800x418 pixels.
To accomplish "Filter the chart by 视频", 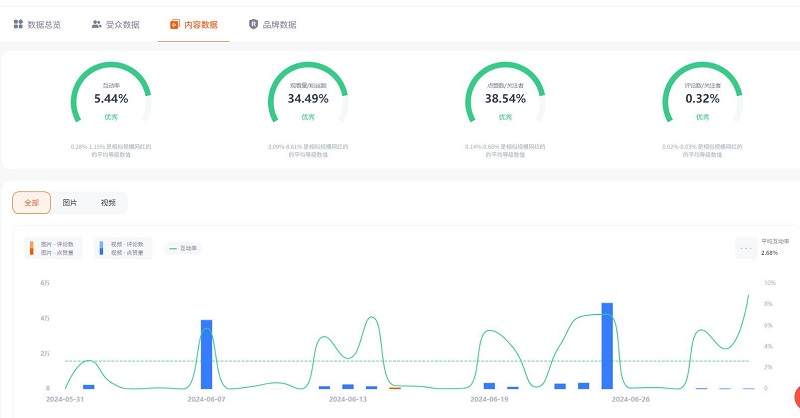I will [x=108, y=202].
